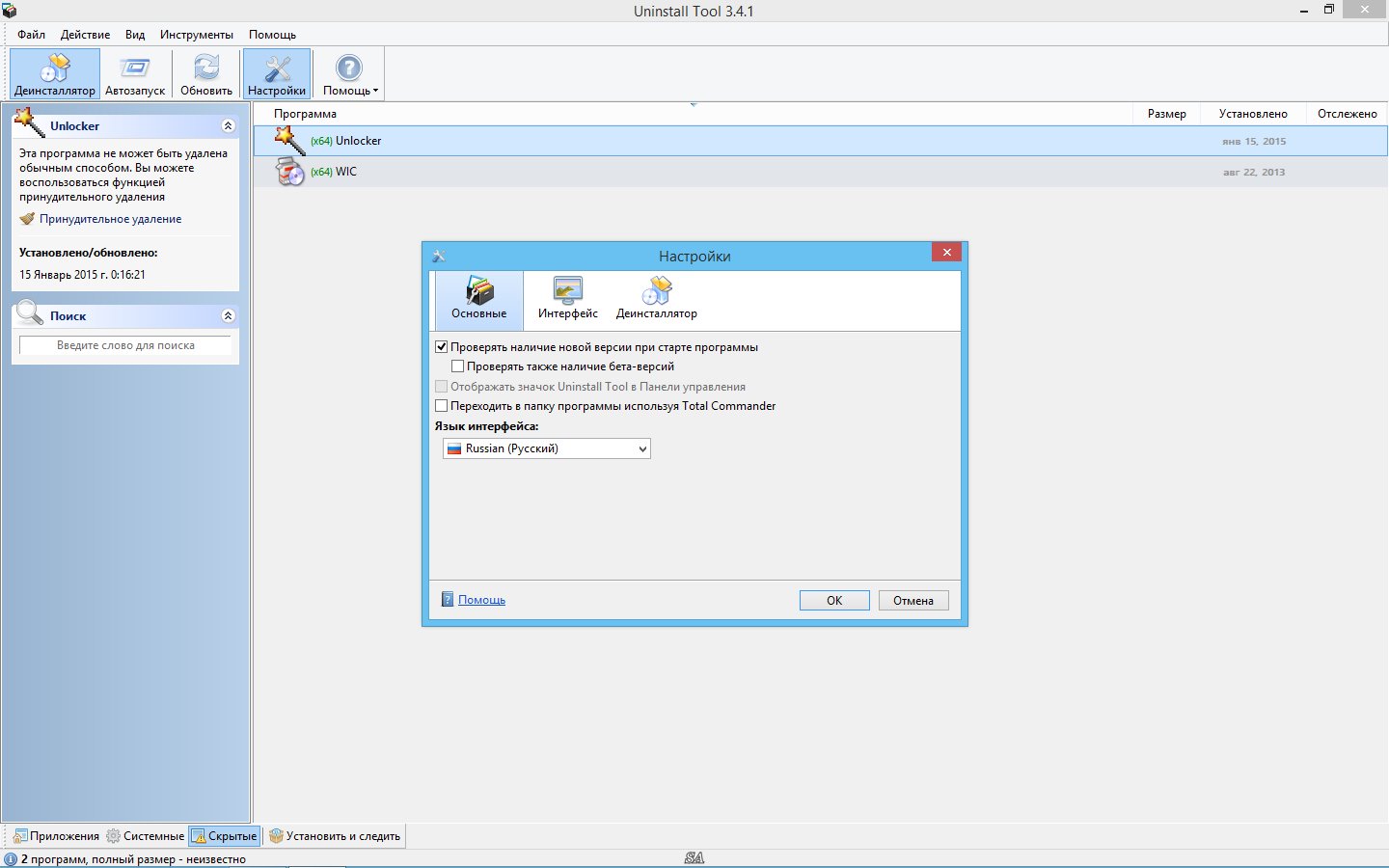The height and width of the screenshot is (868, 1389).
Task: Cancel settings with Отмена button
Action: tap(913, 600)
